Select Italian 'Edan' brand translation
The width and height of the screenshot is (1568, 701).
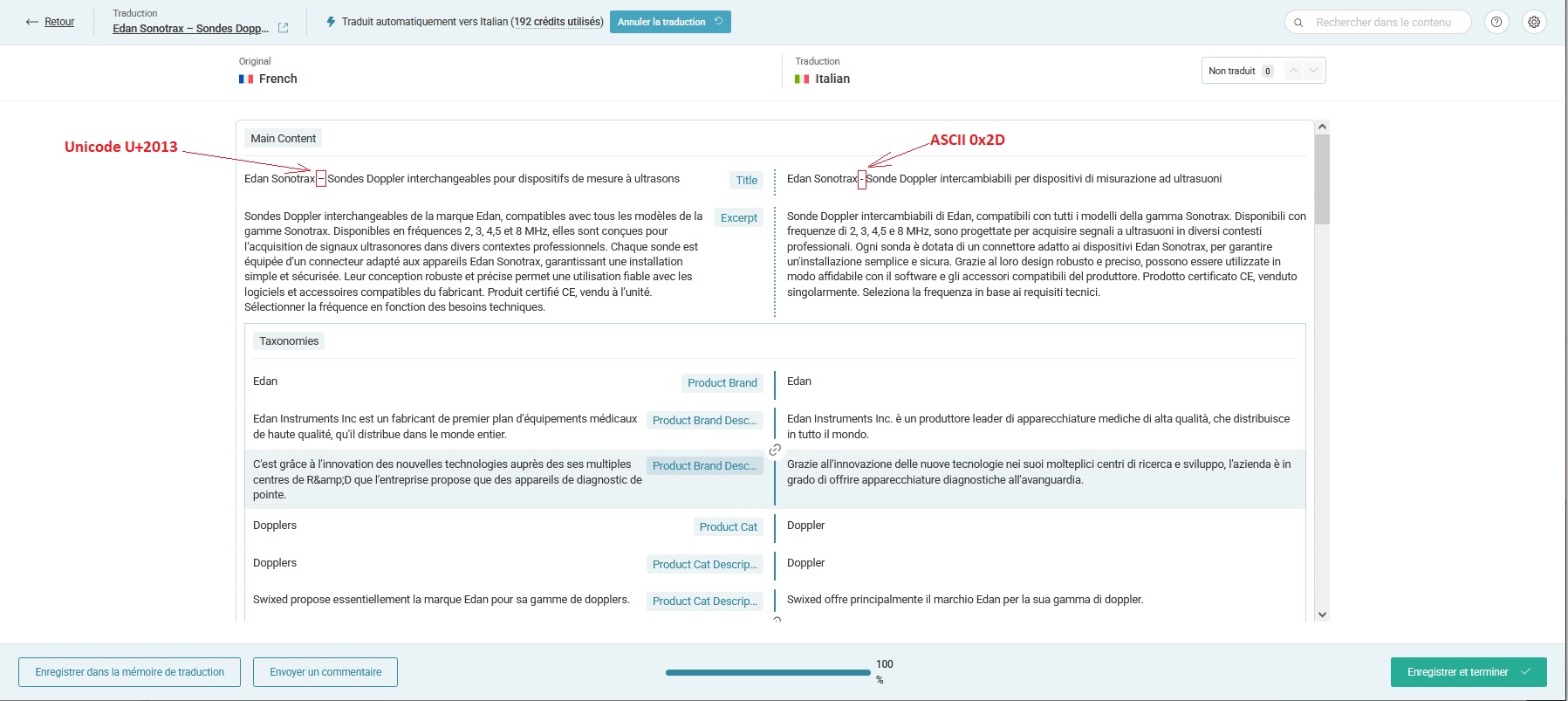799,381
